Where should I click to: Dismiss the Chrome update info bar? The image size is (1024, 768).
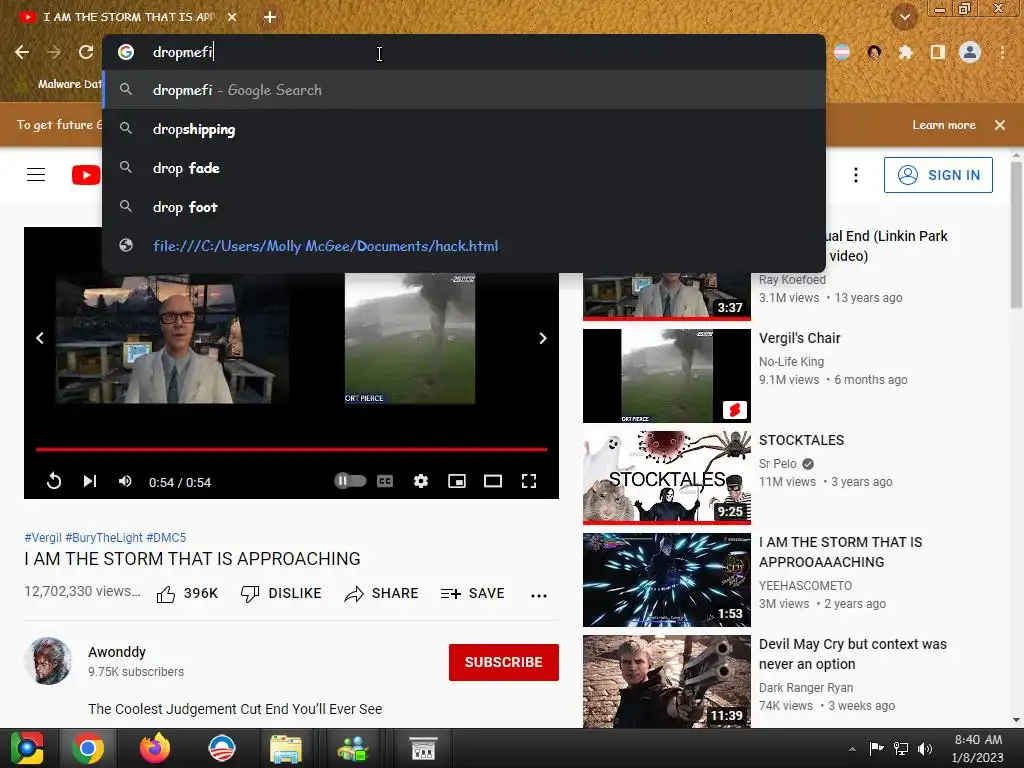pos(999,125)
